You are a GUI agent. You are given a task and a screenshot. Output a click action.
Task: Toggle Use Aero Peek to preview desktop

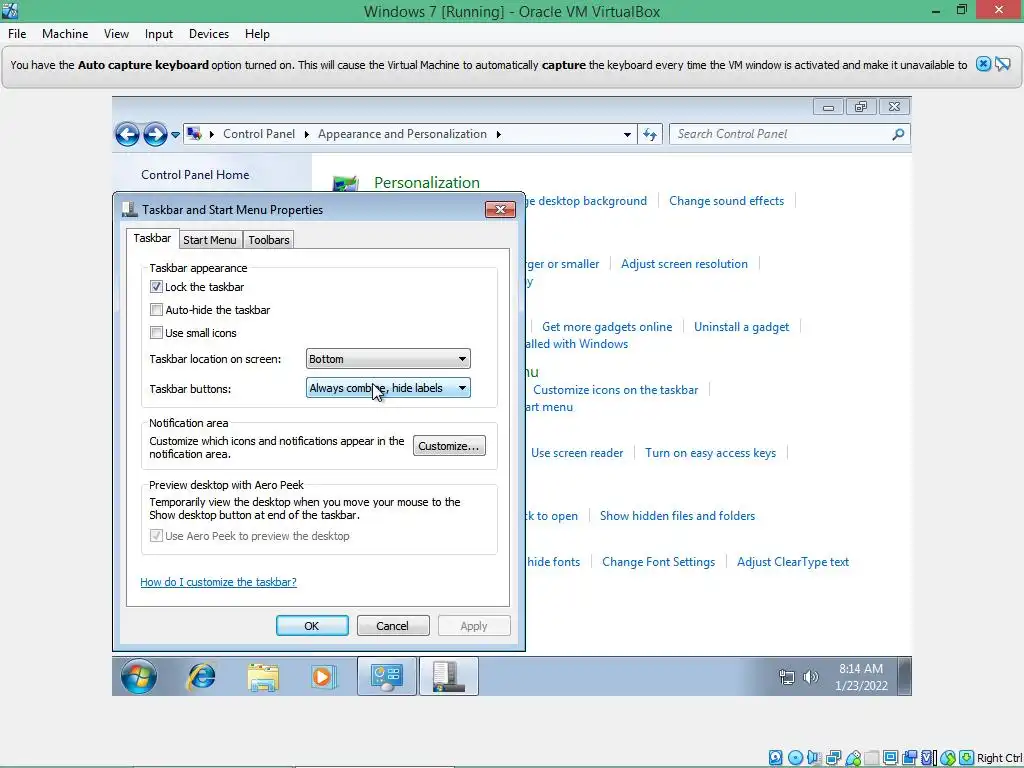pyautogui.click(x=156, y=536)
